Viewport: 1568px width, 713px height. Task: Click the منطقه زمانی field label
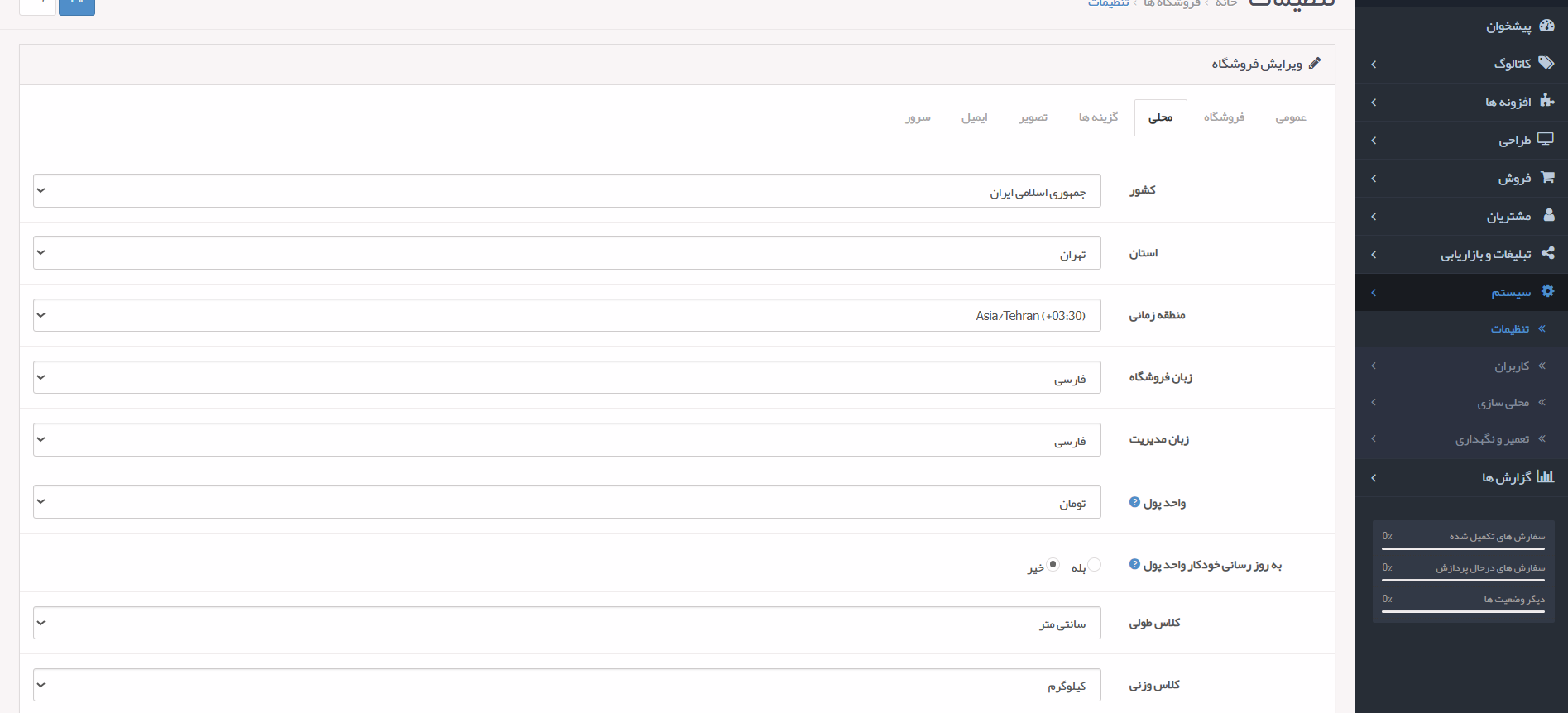1157,315
